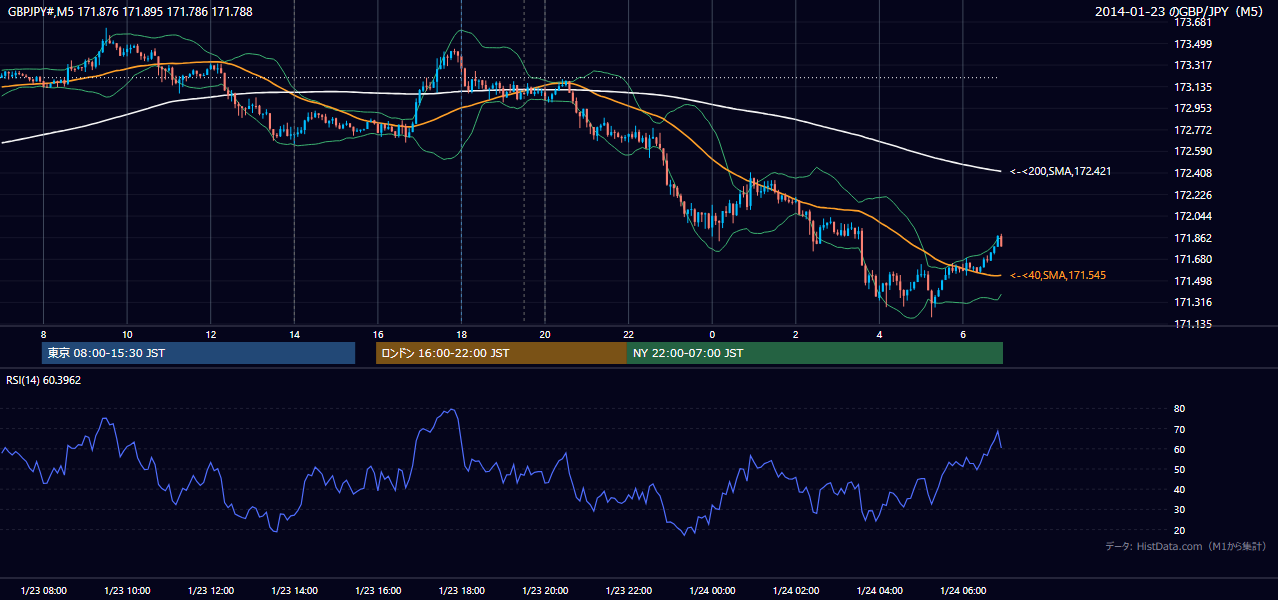Viewport: 1278px width, 600px height.
Task: Click the RSI 80 level label
Action: (1179, 409)
